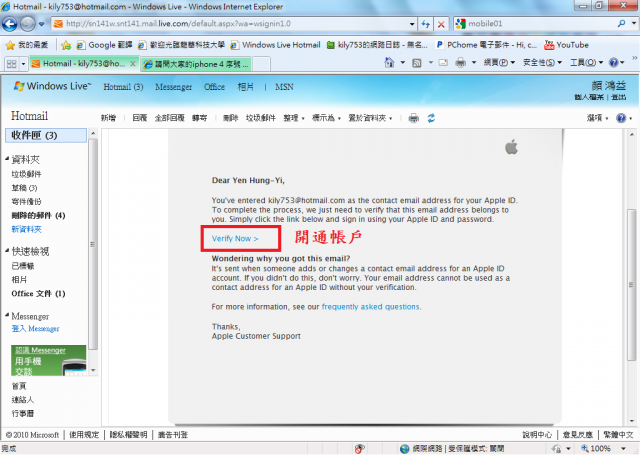Click the Home page icon

pos(389,62)
